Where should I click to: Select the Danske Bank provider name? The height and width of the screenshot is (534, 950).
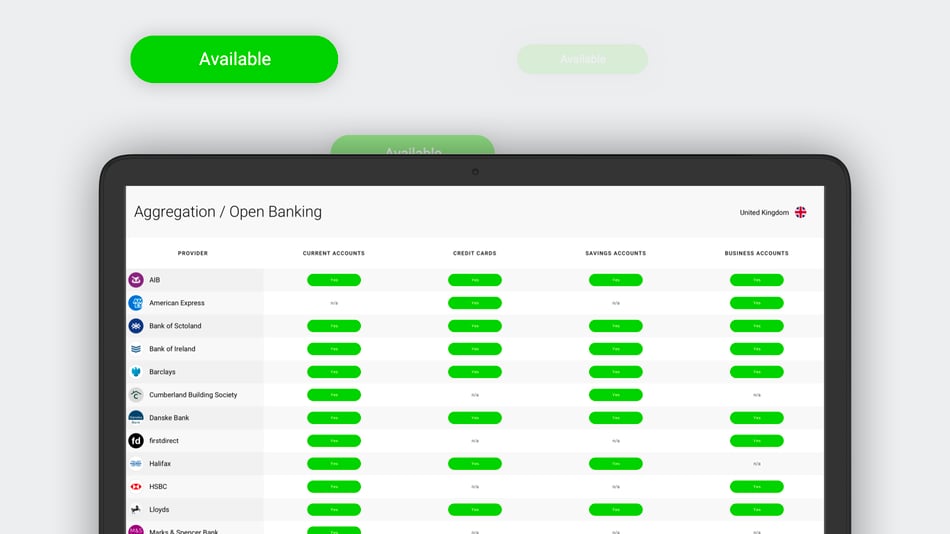tap(169, 418)
